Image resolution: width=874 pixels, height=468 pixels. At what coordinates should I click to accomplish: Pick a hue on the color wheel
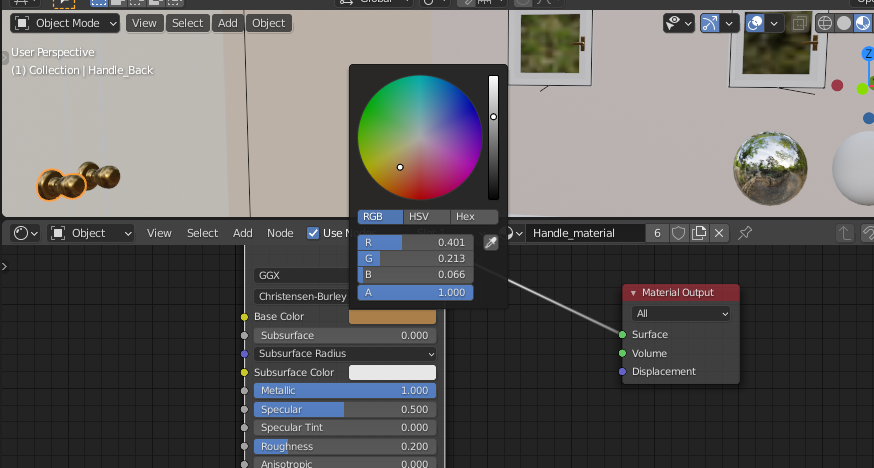pos(420,137)
